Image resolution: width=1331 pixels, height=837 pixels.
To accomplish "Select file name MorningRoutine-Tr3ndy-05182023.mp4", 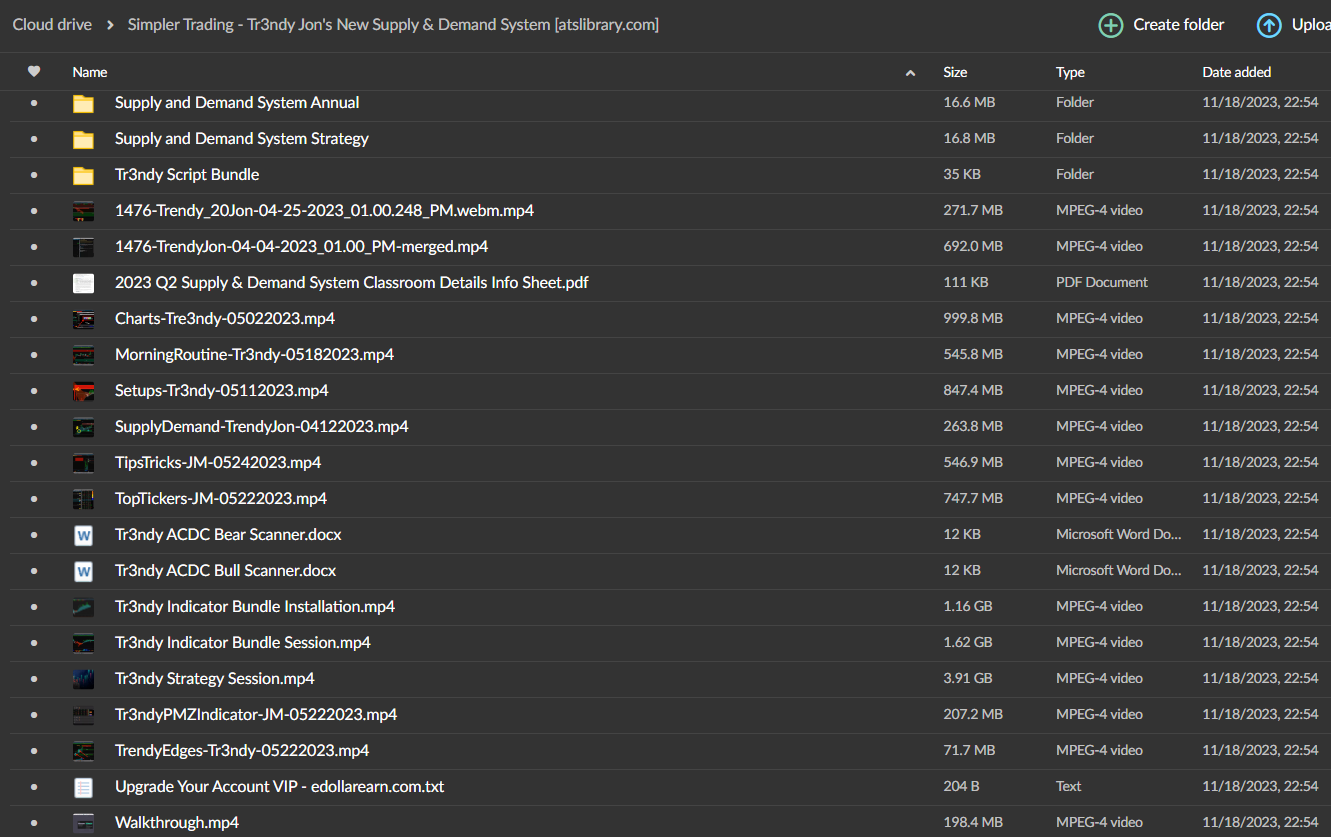I will (x=254, y=355).
